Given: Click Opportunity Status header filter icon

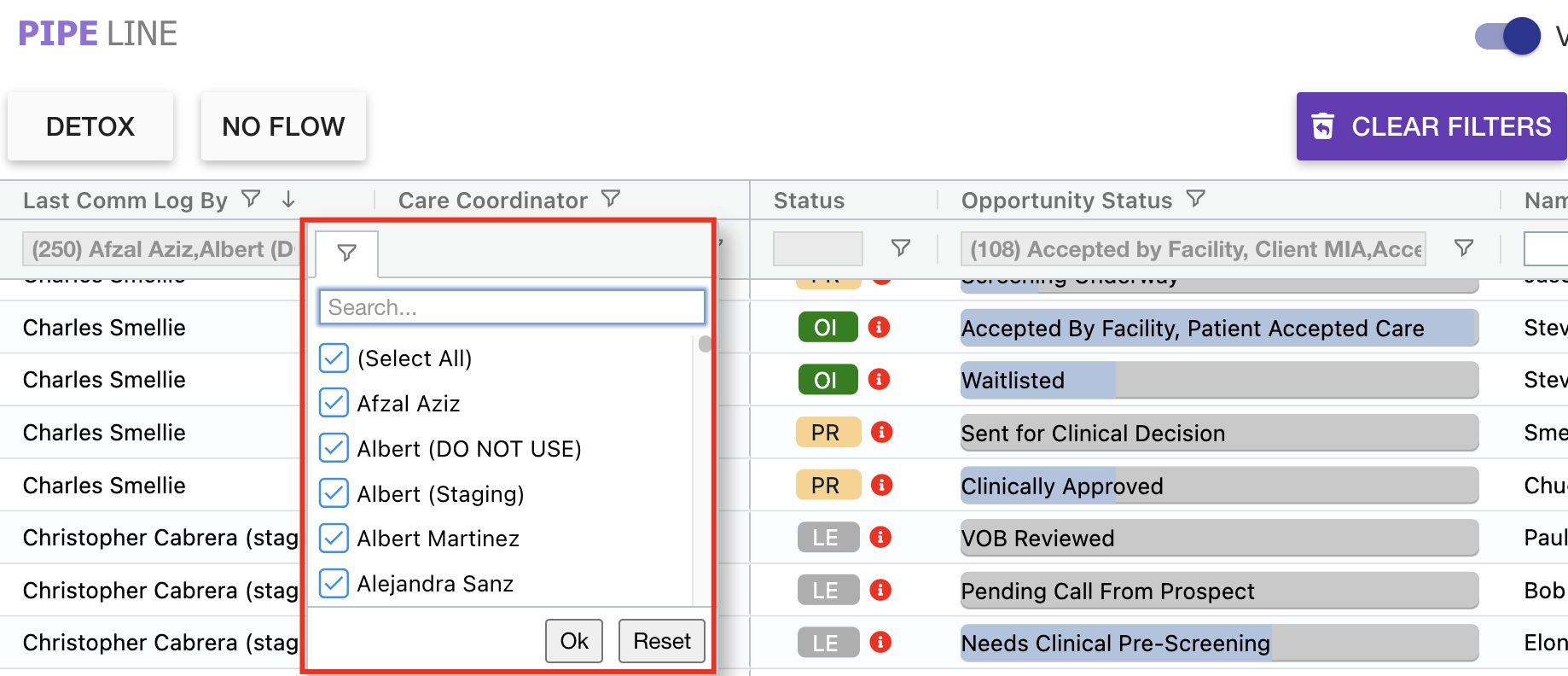Looking at the screenshot, I should click(x=1196, y=199).
